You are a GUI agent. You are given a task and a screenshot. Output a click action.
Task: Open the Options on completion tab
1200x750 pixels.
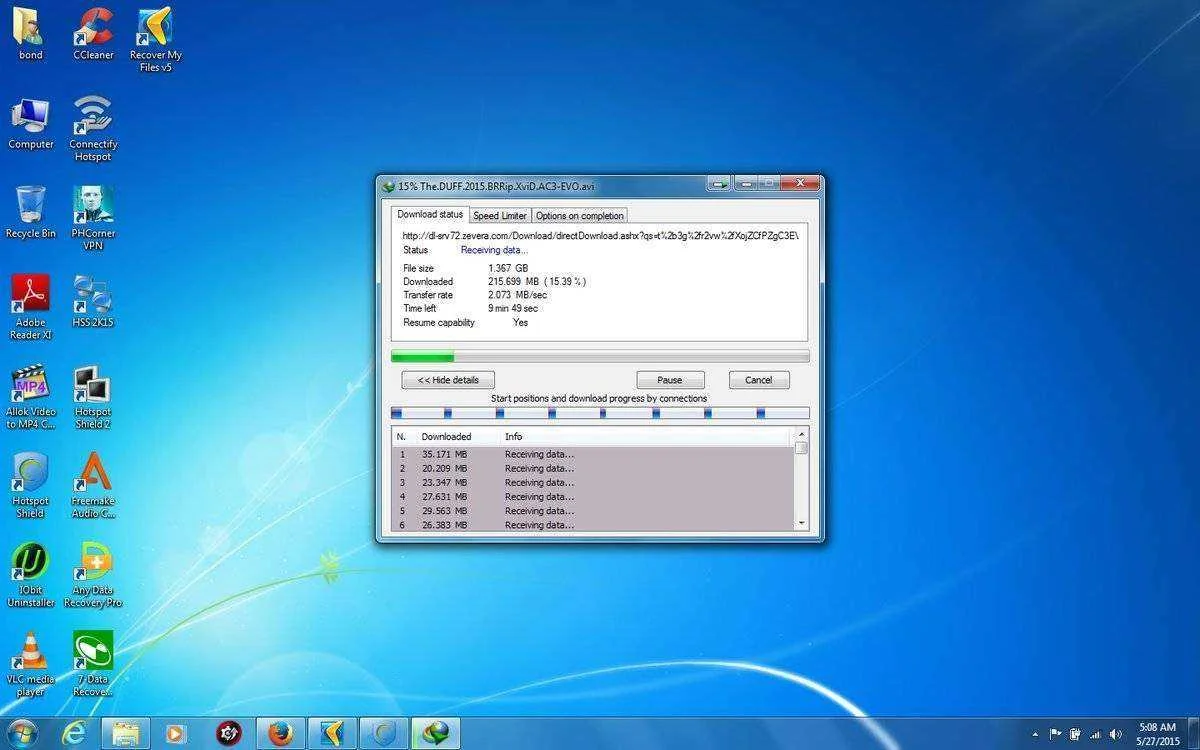pyautogui.click(x=580, y=215)
